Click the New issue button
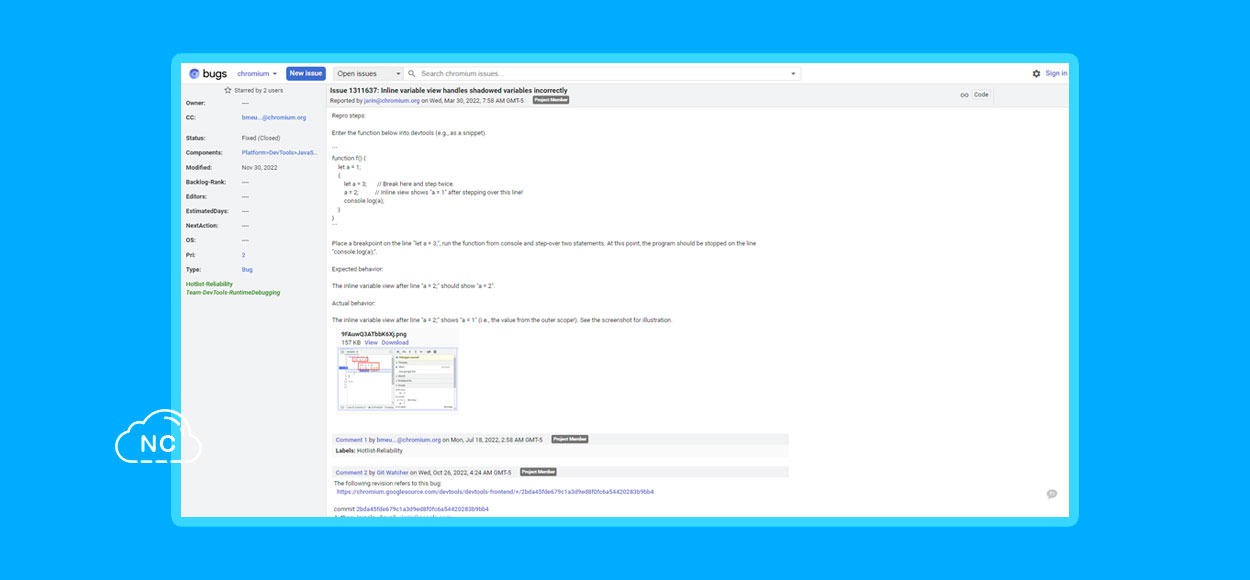This screenshot has width=1250, height=580. (x=306, y=73)
